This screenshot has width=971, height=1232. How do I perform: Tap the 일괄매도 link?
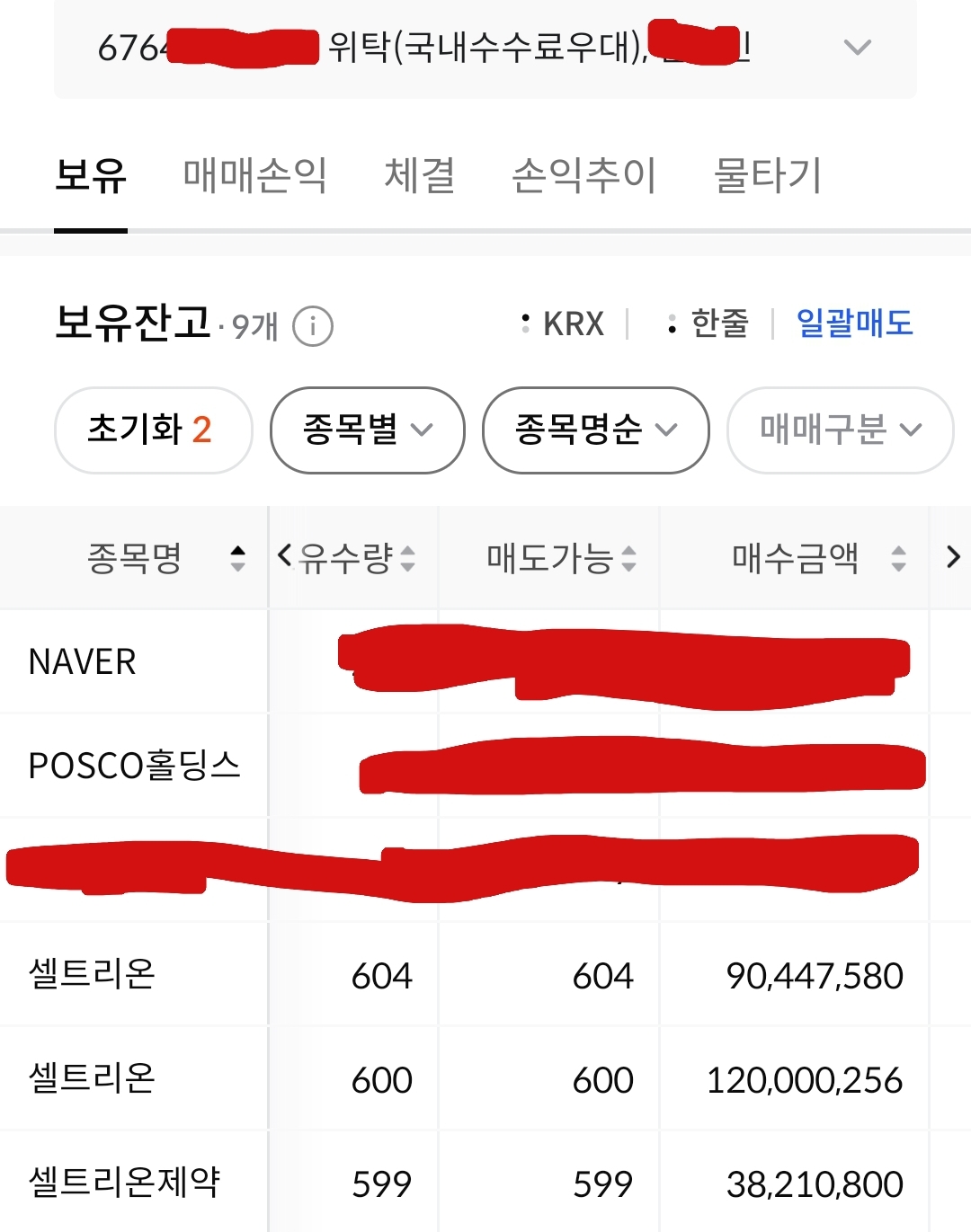[x=854, y=324]
